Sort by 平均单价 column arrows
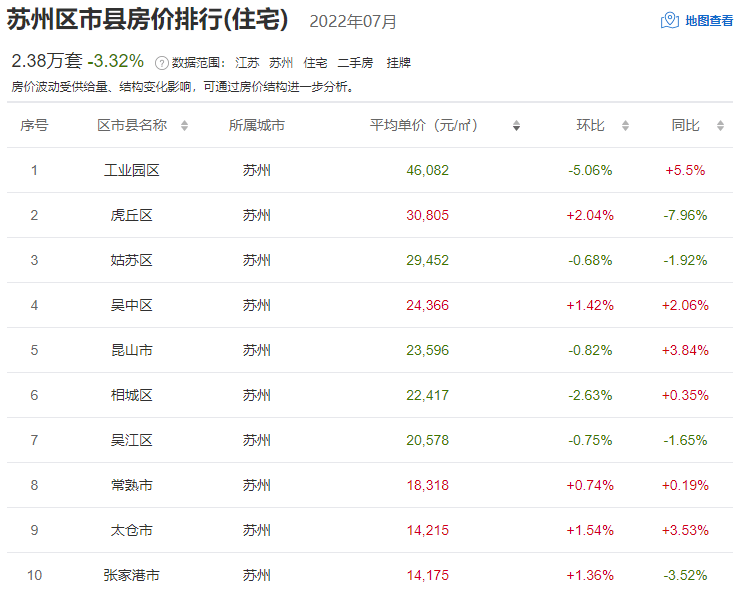This screenshot has width=739, height=589. point(517,125)
